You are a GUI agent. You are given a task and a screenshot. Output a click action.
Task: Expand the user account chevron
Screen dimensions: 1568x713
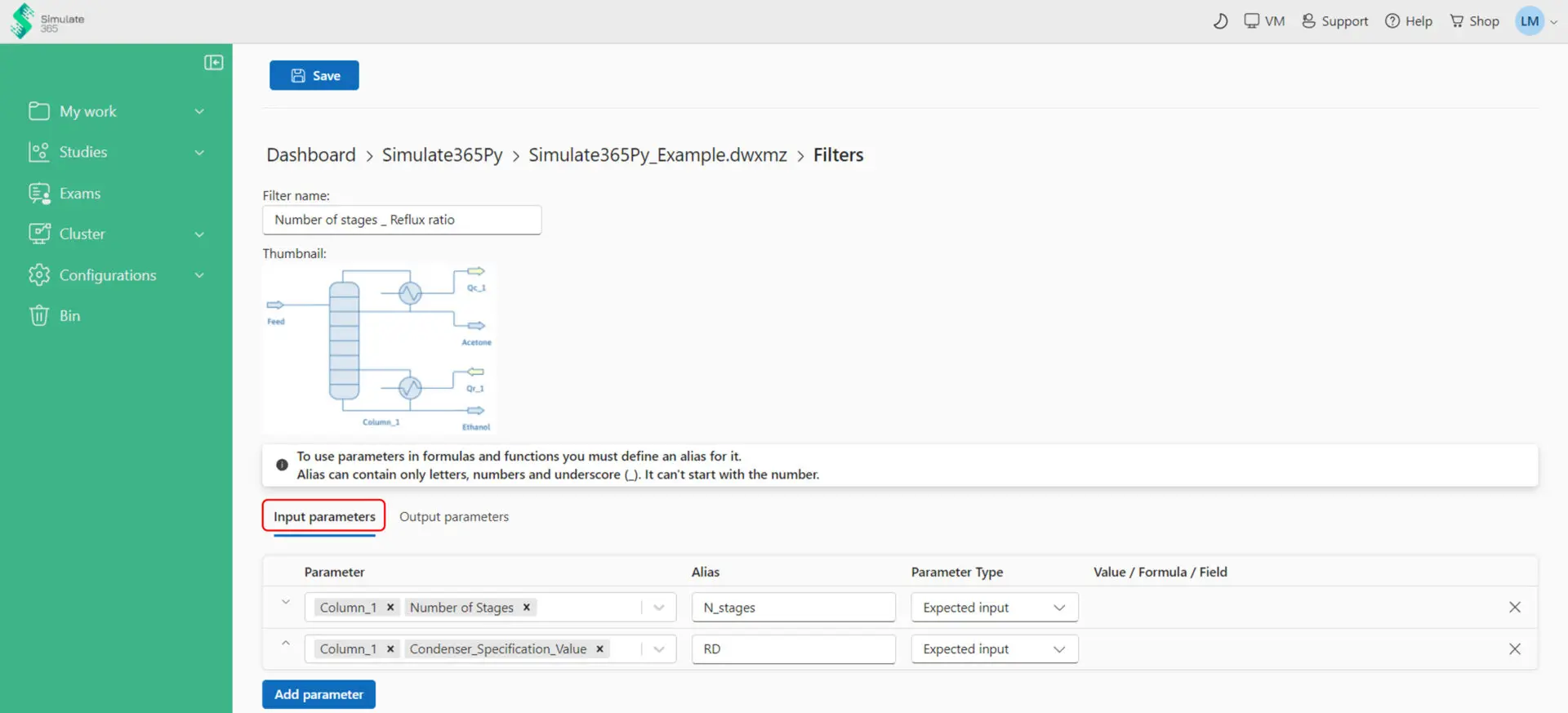1554,22
